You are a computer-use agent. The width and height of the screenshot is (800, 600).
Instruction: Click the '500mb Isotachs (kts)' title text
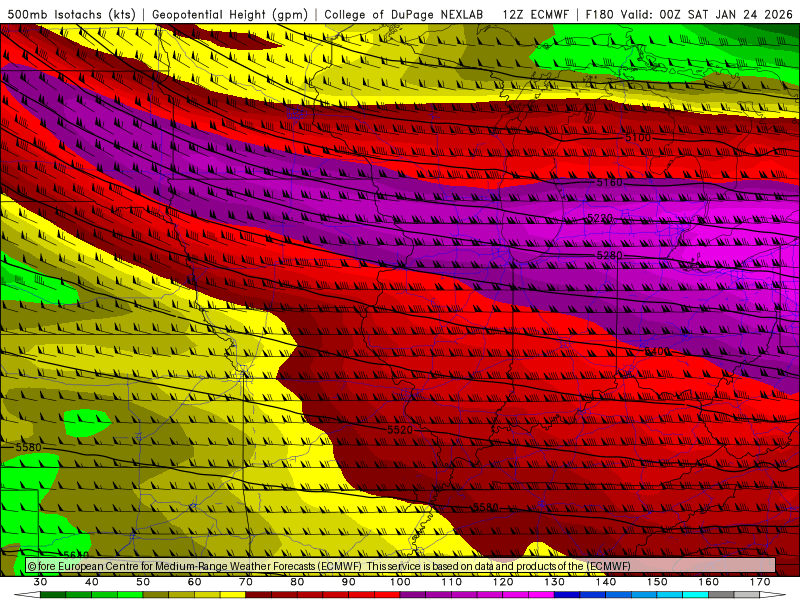(72, 15)
